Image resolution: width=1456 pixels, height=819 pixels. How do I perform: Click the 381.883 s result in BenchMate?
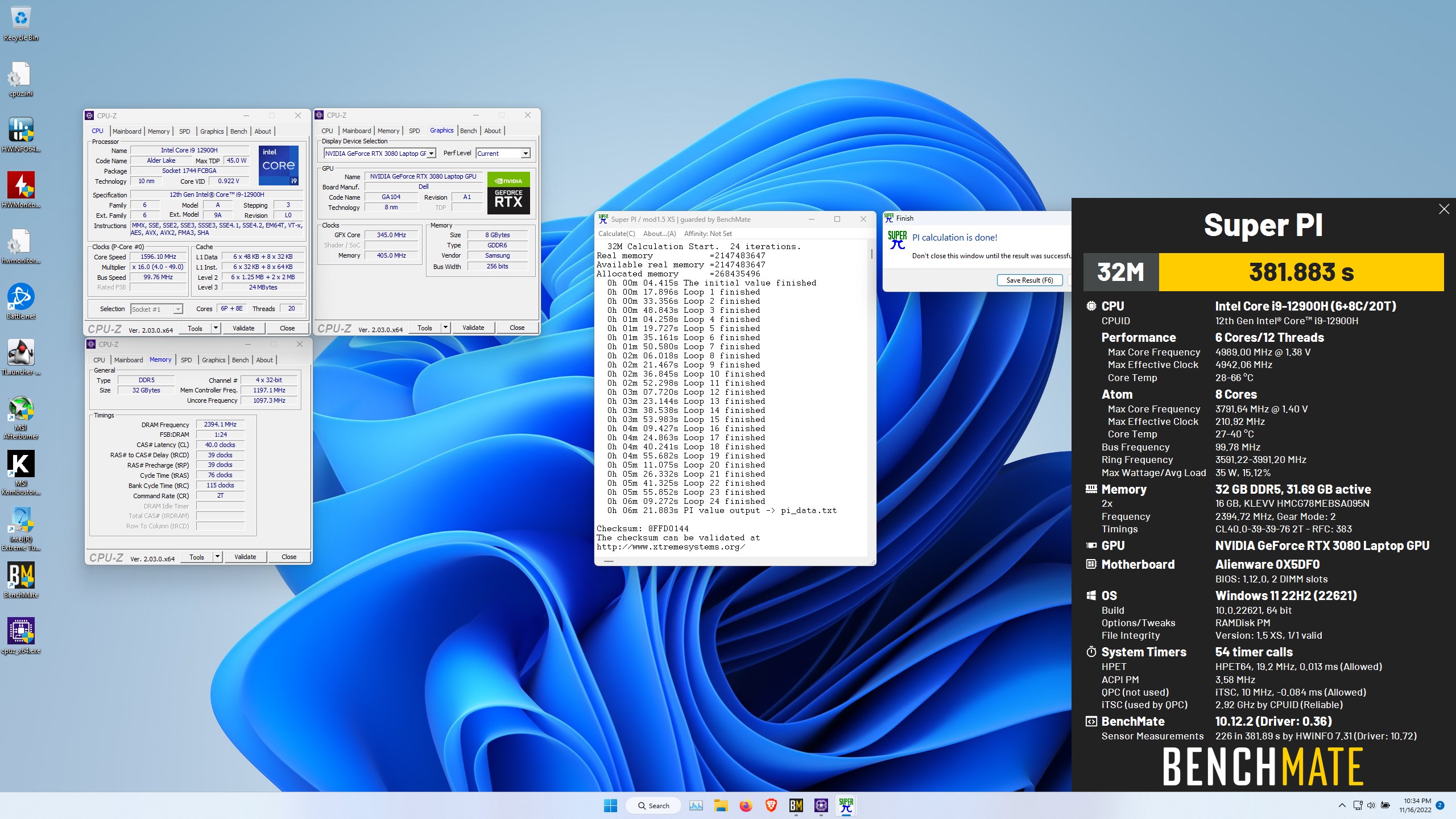point(1301,272)
